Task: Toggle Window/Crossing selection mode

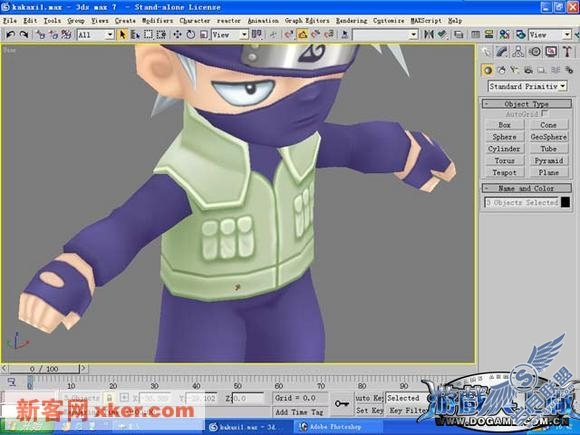Action: pyautogui.click(x=161, y=35)
